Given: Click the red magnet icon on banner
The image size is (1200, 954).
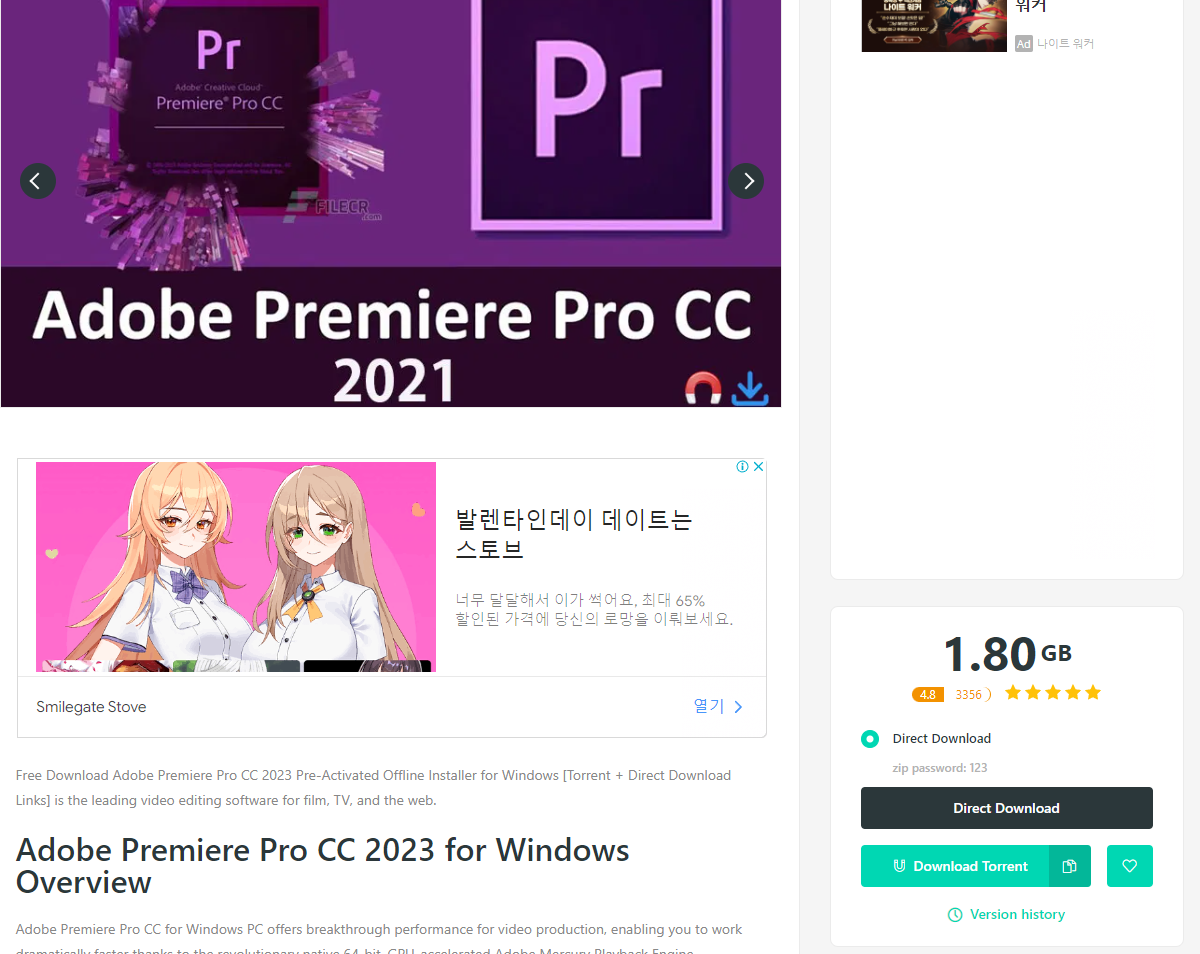Looking at the screenshot, I should 703,388.
